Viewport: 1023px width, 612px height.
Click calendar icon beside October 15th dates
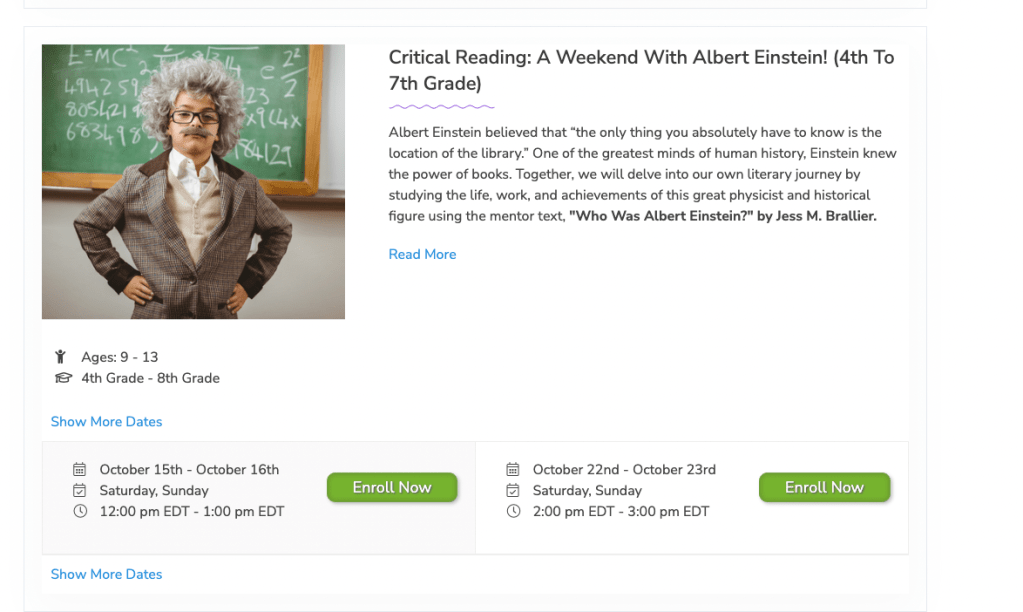point(80,469)
